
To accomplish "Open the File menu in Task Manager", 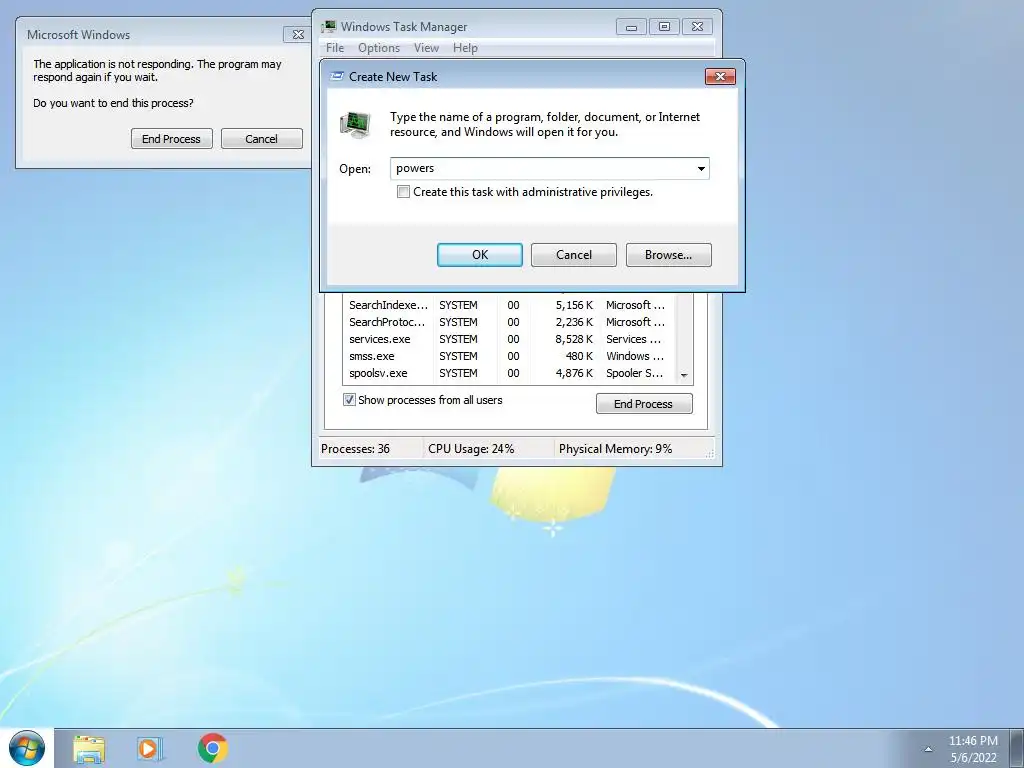I will (x=335, y=48).
